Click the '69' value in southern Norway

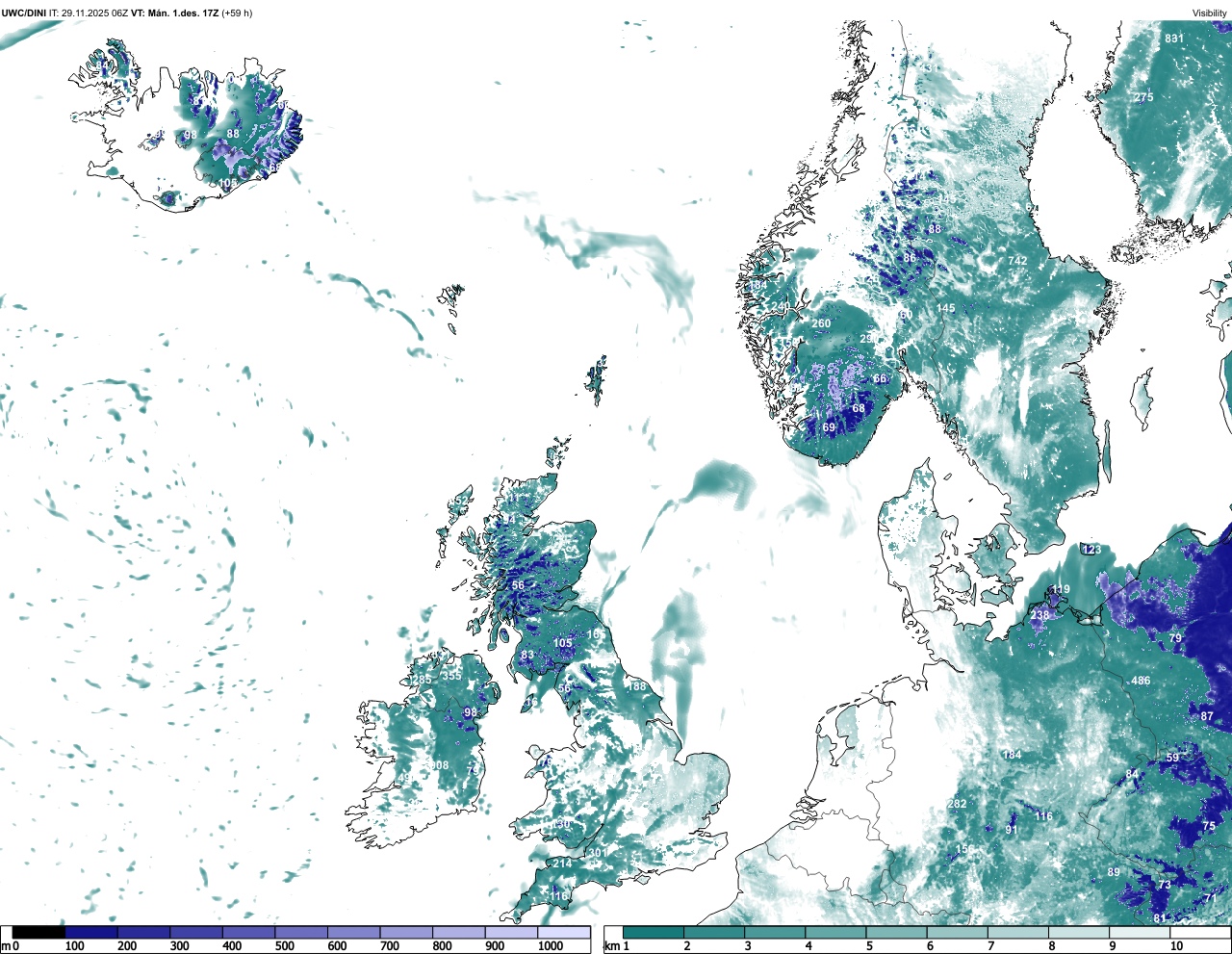tap(829, 427)
